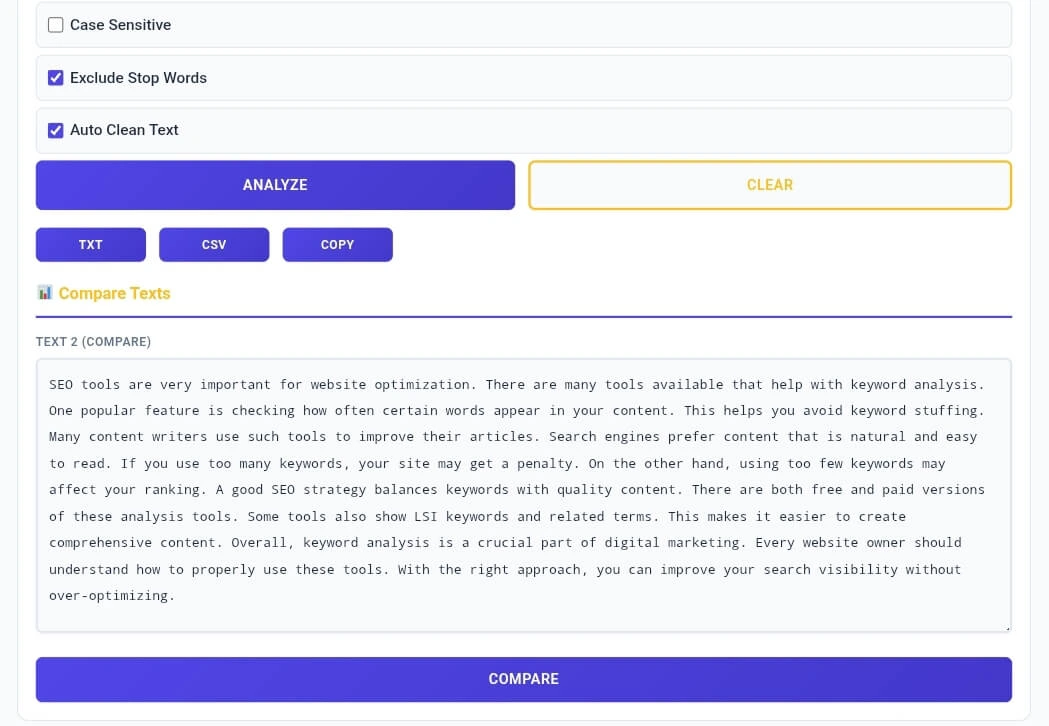
Task: Click the purple divider below Compare Texts
Action: pyautogui.click(x=524, y=313)
